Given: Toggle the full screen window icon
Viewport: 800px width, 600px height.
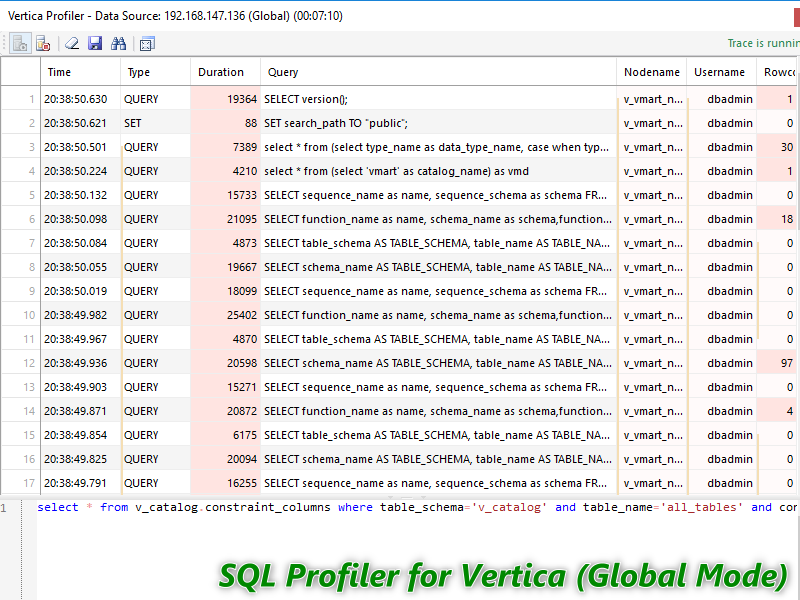Looking at the screenshot, I should tap(146, 44).
